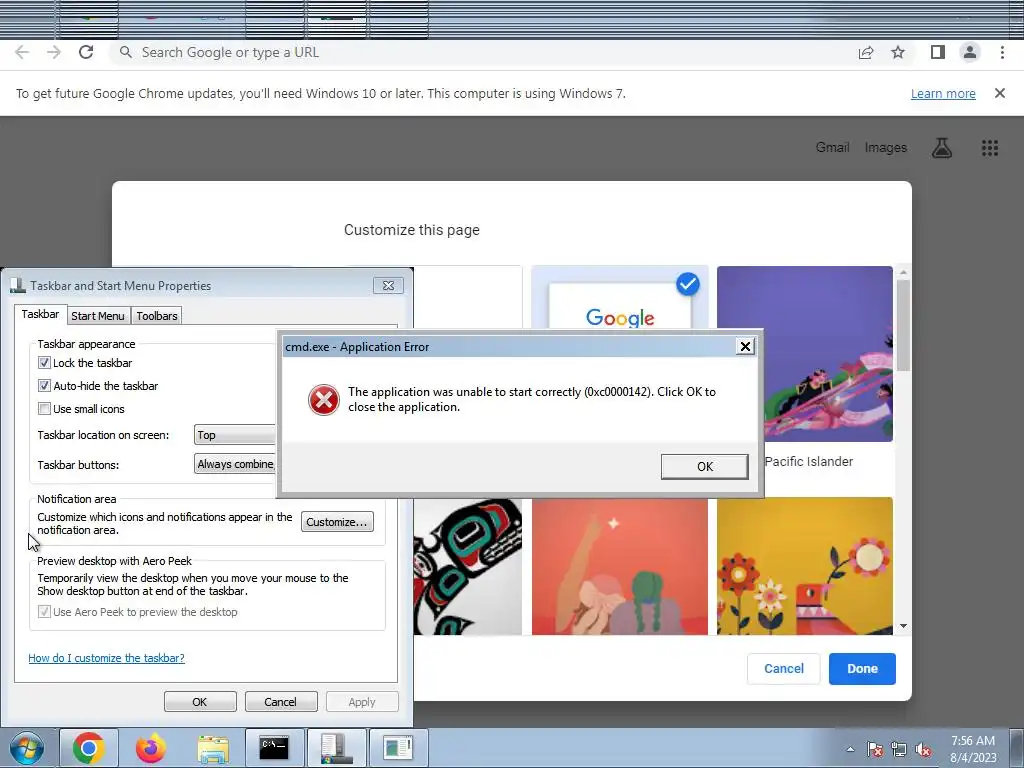Click the Pacific Islander label
Viewport: 1024px width, 768px height.
(x=808, y=461)
